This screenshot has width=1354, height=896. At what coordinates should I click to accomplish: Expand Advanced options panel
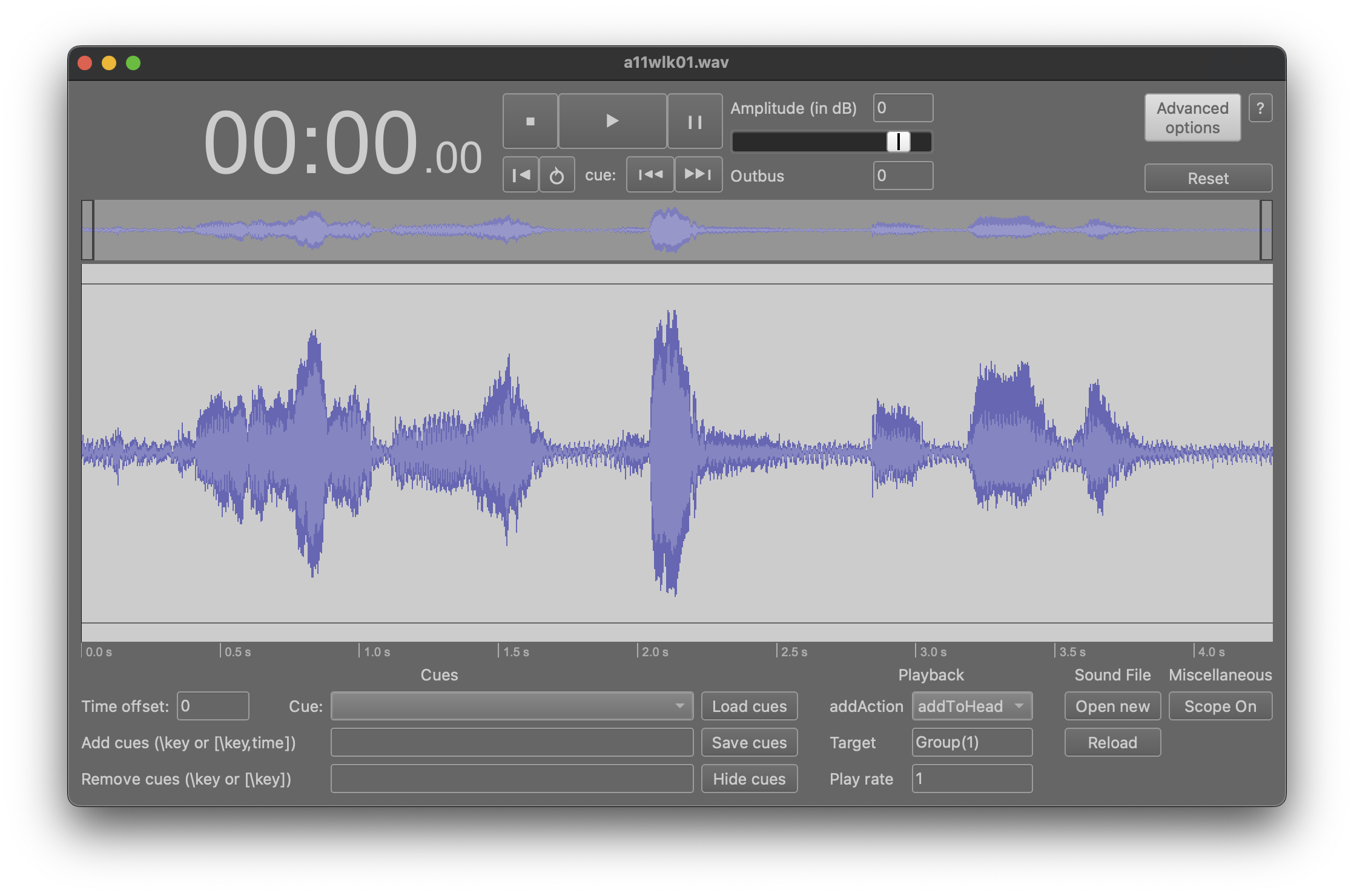point(1192,118)
